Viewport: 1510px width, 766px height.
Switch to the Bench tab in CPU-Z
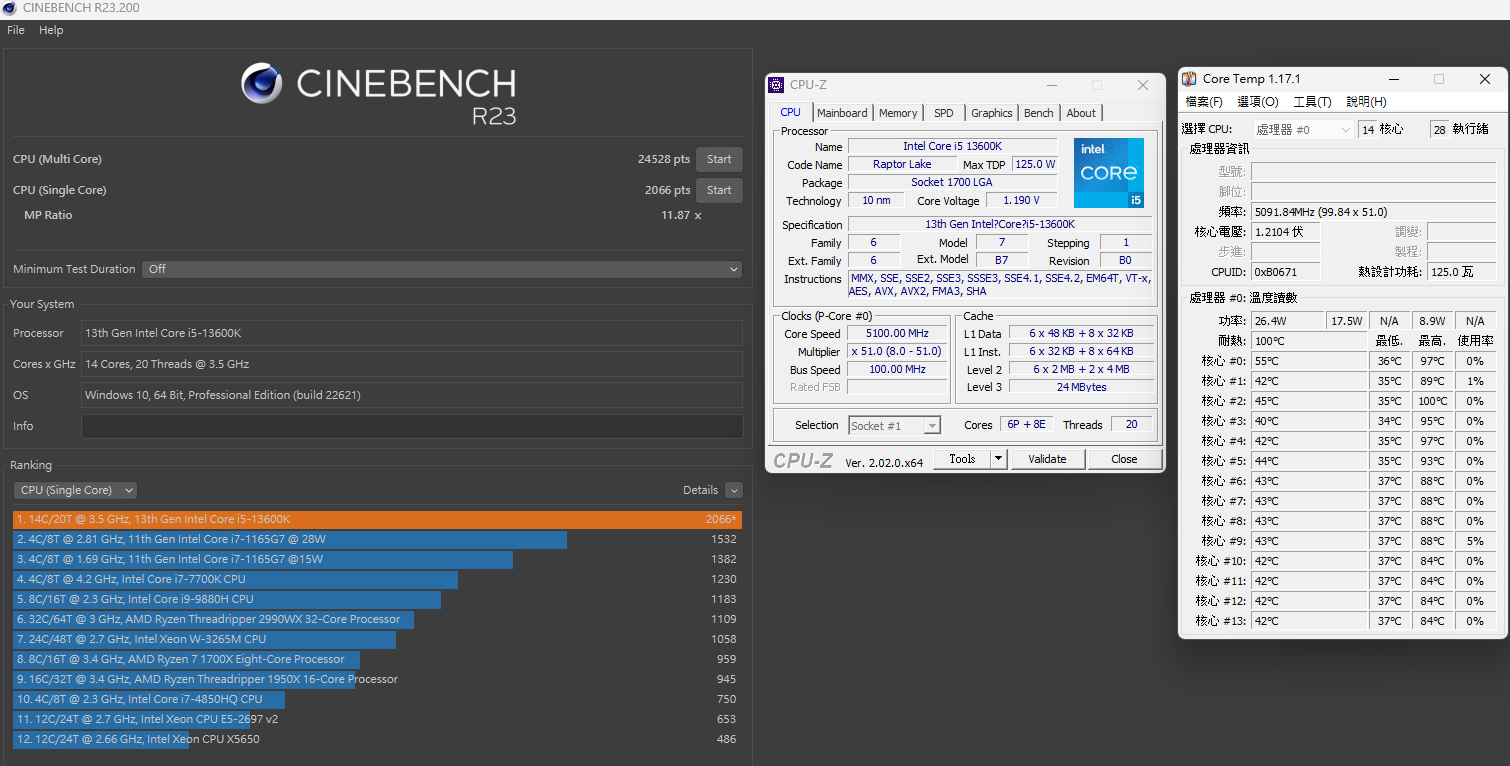(1039, 113)
